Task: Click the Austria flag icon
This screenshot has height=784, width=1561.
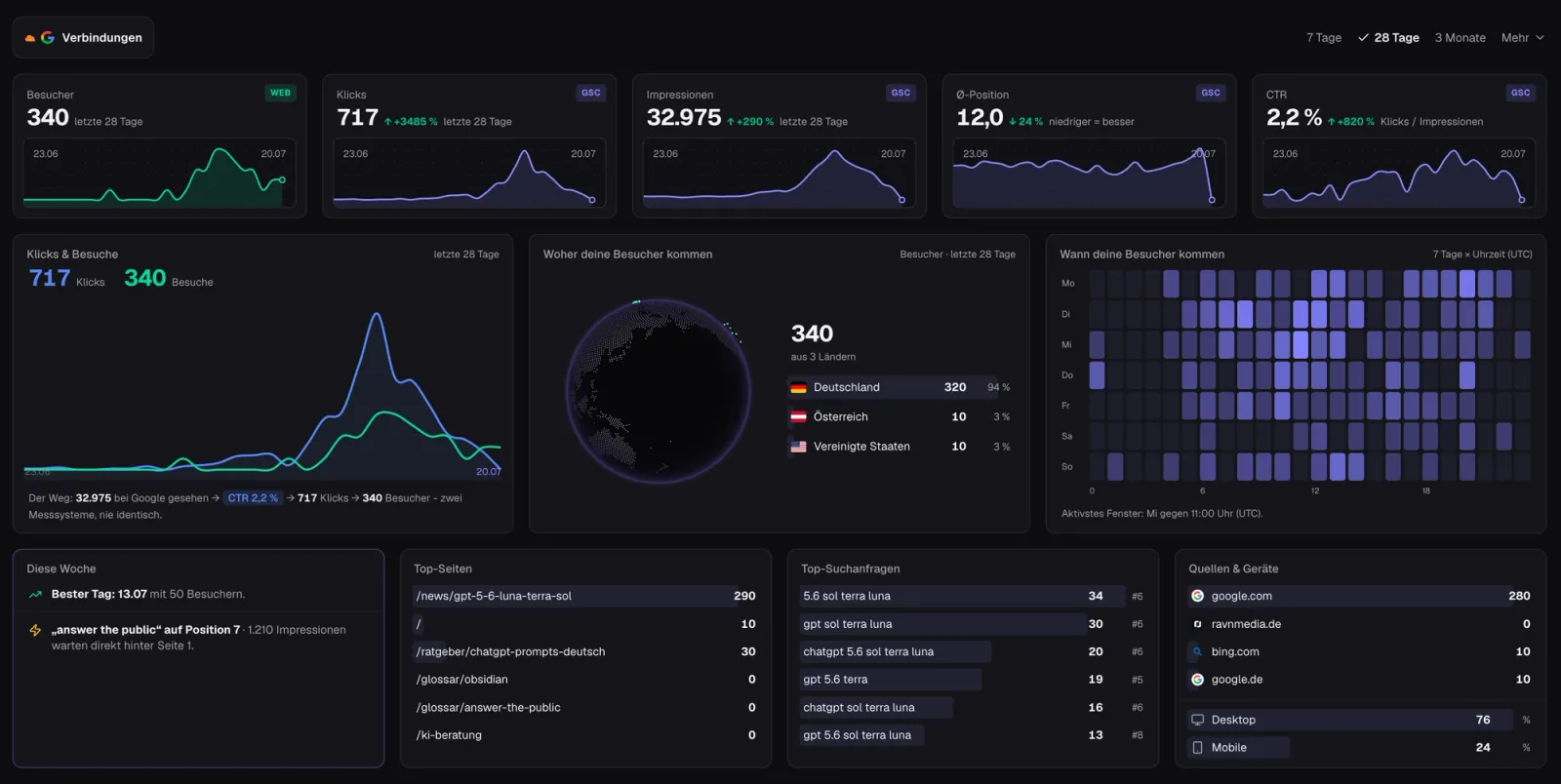Action: 798,416
